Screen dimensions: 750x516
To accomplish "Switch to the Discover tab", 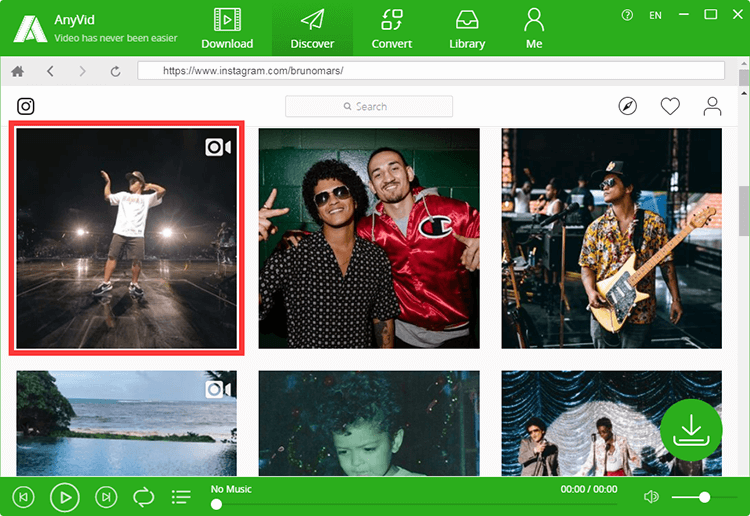I will pos(312,29).
